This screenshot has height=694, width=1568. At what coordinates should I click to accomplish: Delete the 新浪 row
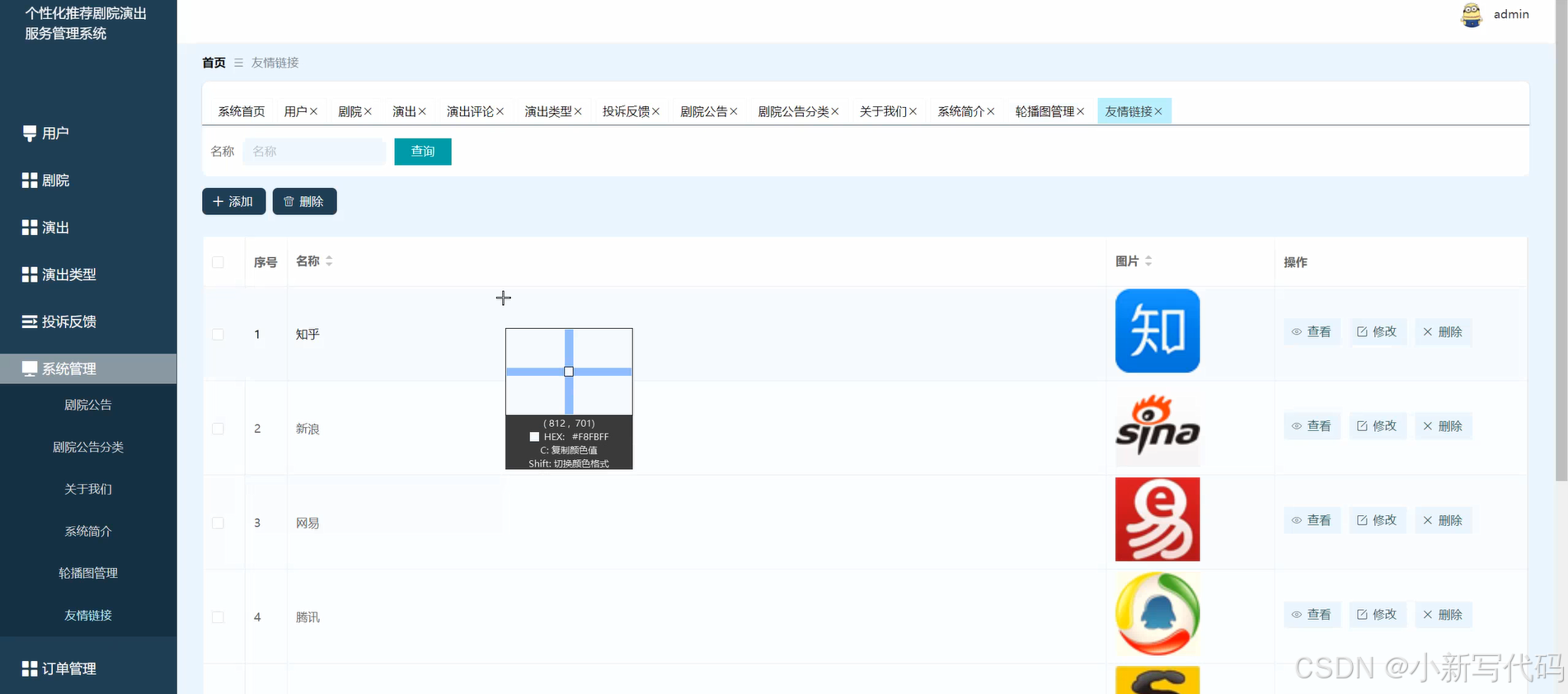[x=1443, y=426]
